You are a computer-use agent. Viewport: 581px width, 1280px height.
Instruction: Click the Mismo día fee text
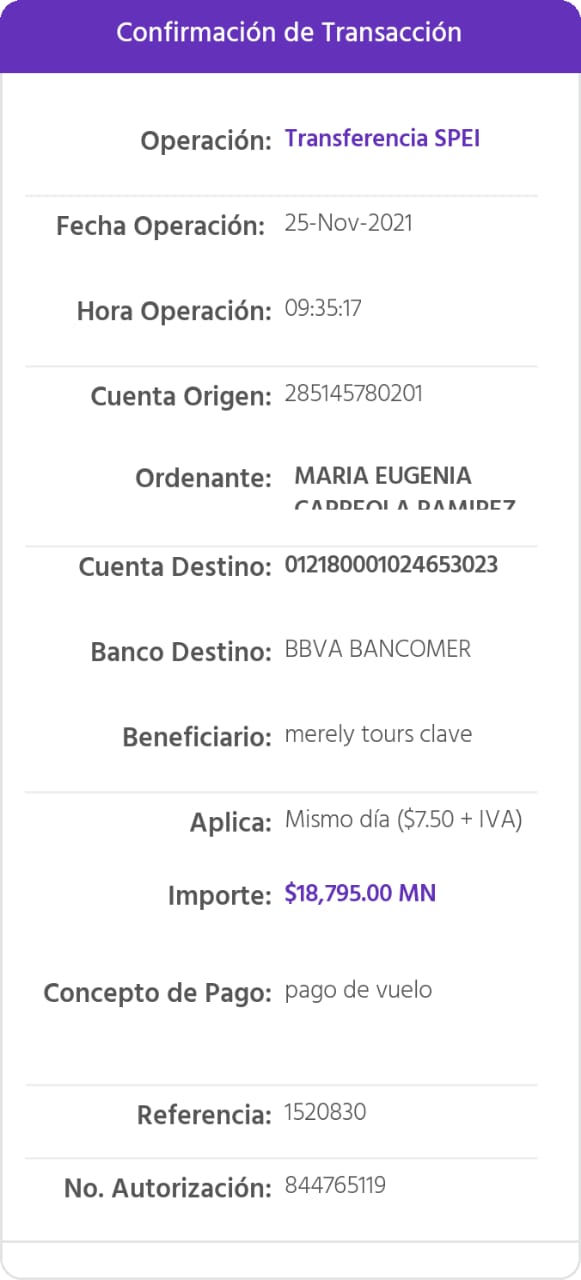(x=404, y=820)
